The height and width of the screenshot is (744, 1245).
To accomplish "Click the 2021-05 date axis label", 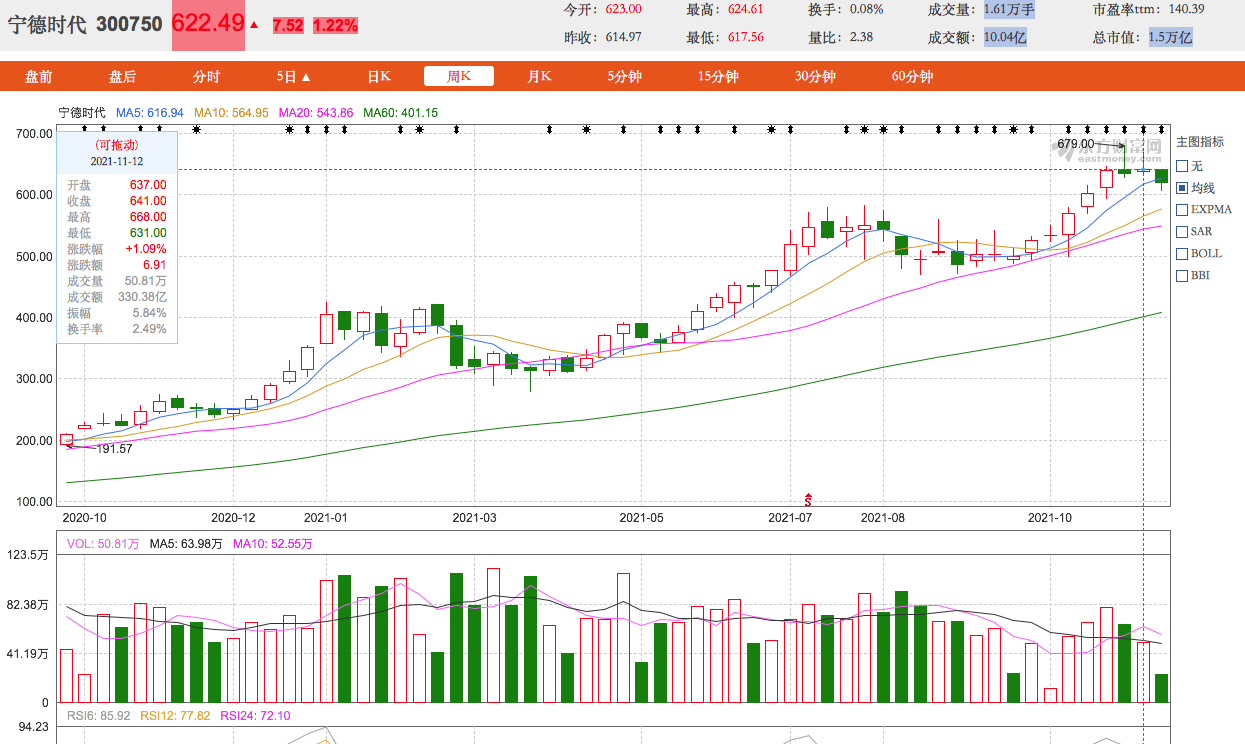I will (641, 518).
